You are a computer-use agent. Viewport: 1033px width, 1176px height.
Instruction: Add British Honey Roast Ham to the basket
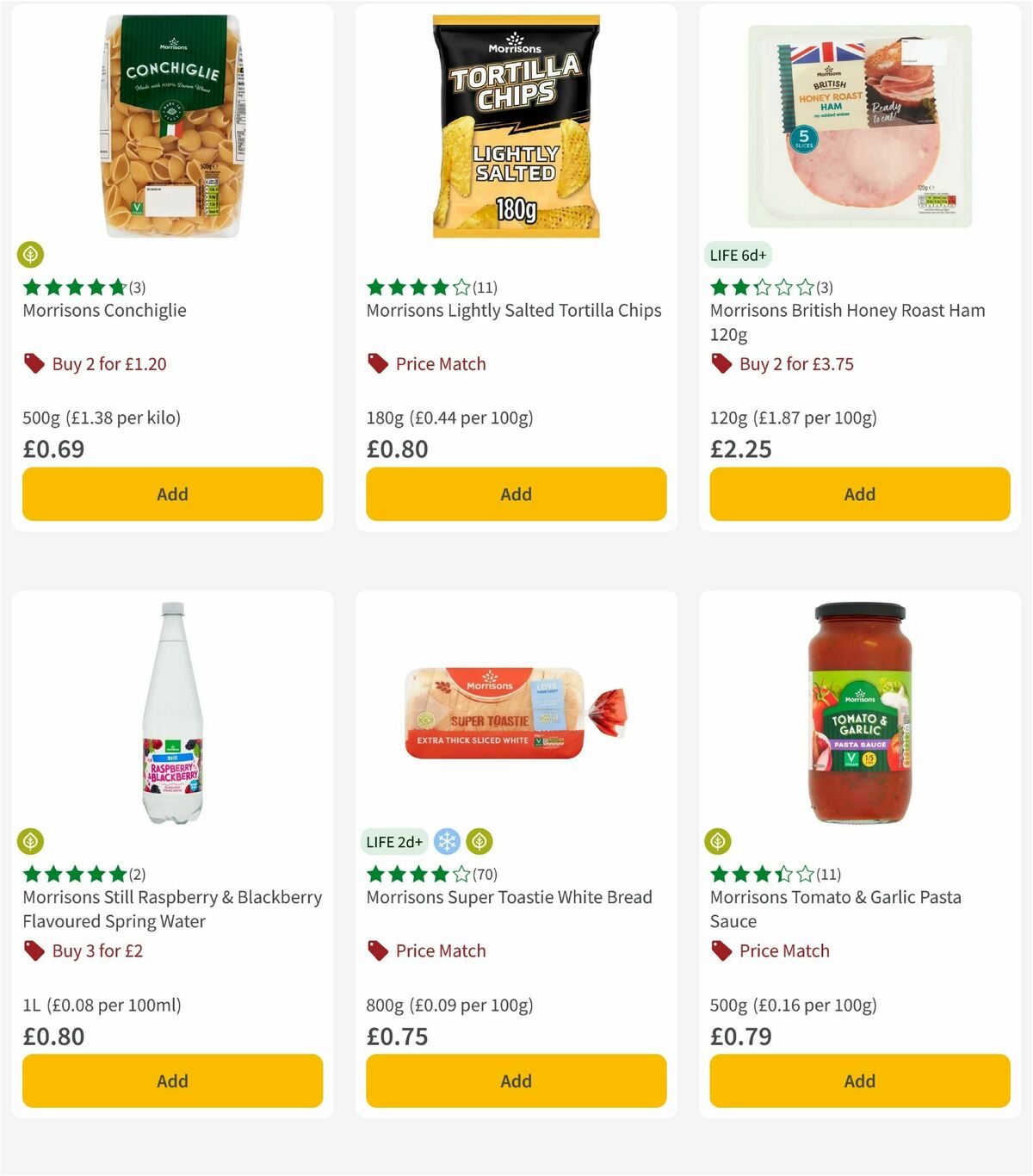click(x=859, y=494)
